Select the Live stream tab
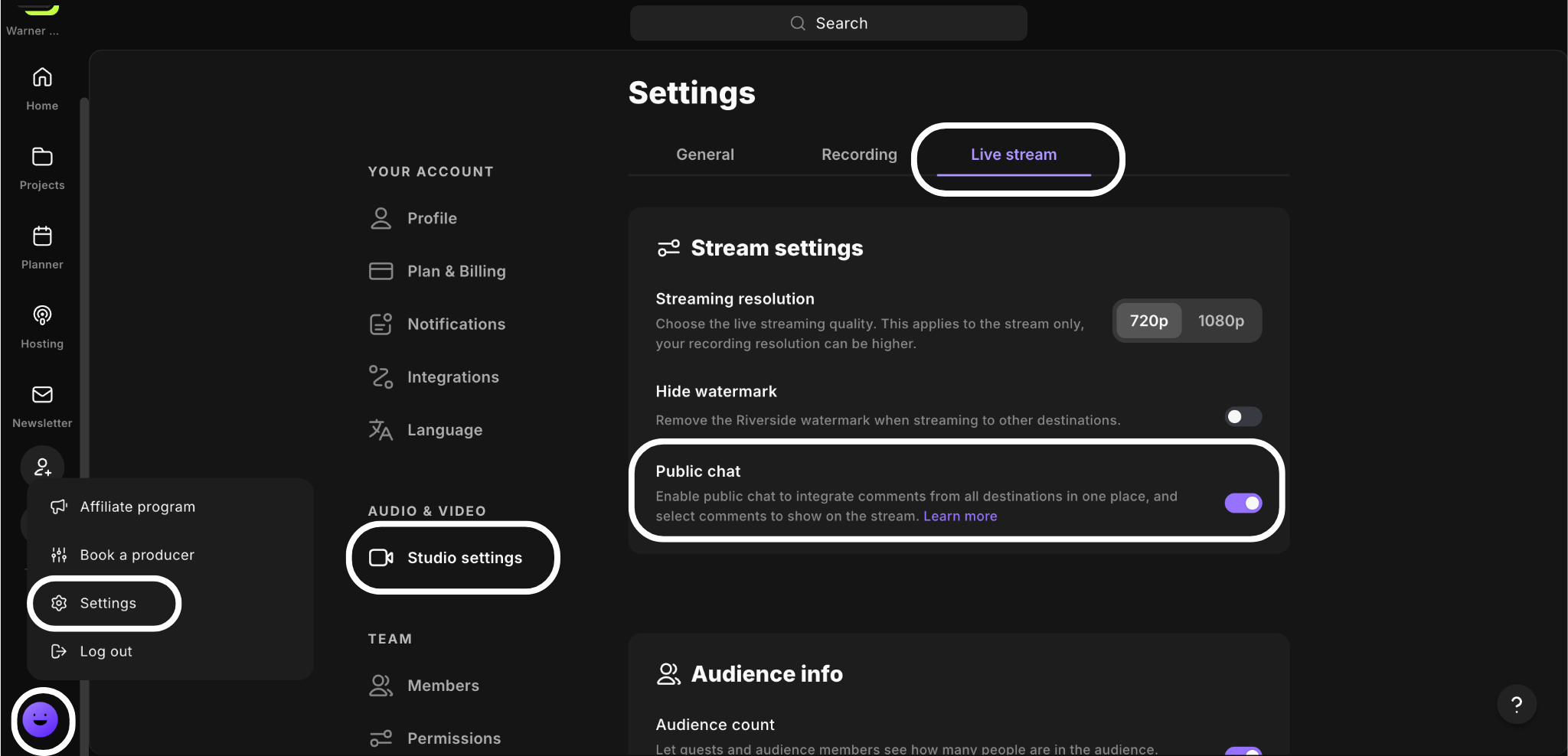Image resolution: width=1568 pixels, height=756 pixels. (x=1014, y=155)
